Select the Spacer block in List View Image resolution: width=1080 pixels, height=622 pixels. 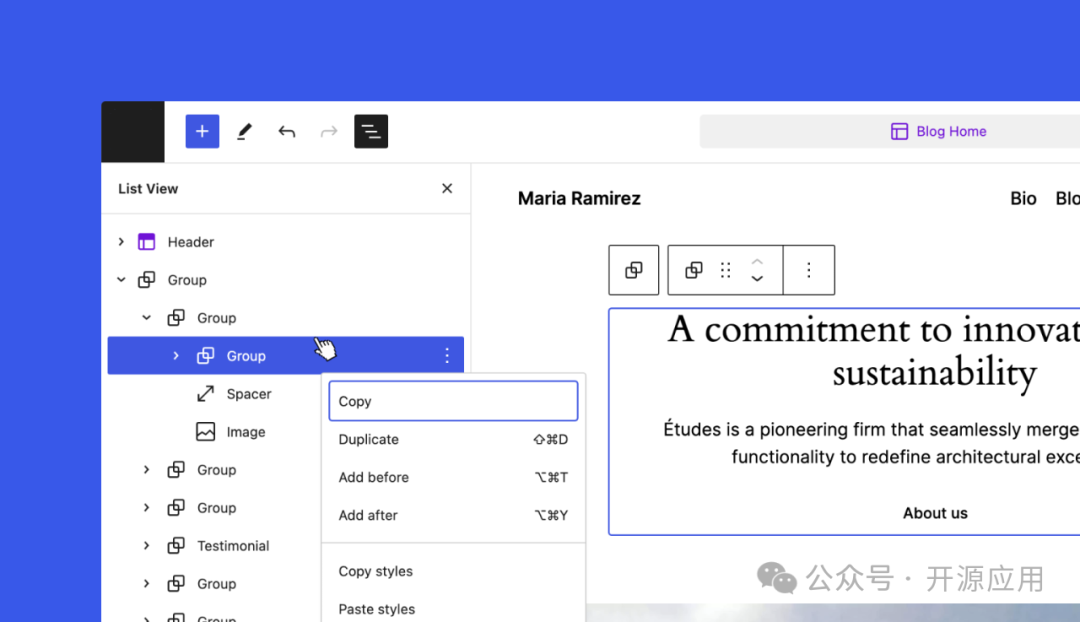coord(248,394)
